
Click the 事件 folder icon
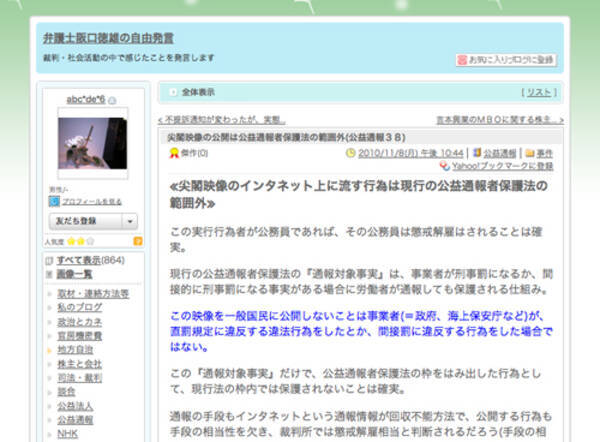[x=528, y=154]
